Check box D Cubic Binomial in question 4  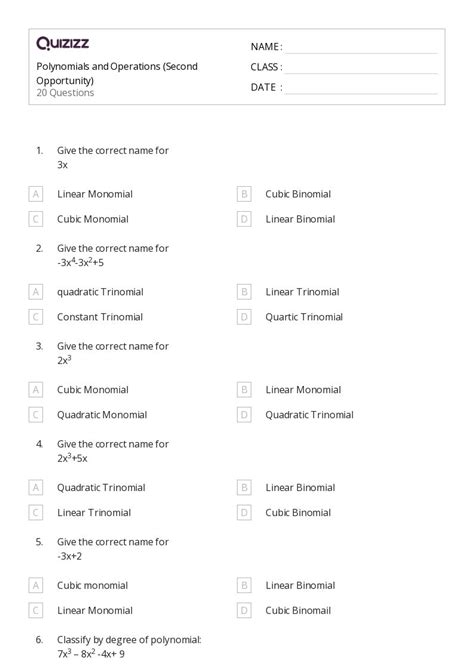244,513
